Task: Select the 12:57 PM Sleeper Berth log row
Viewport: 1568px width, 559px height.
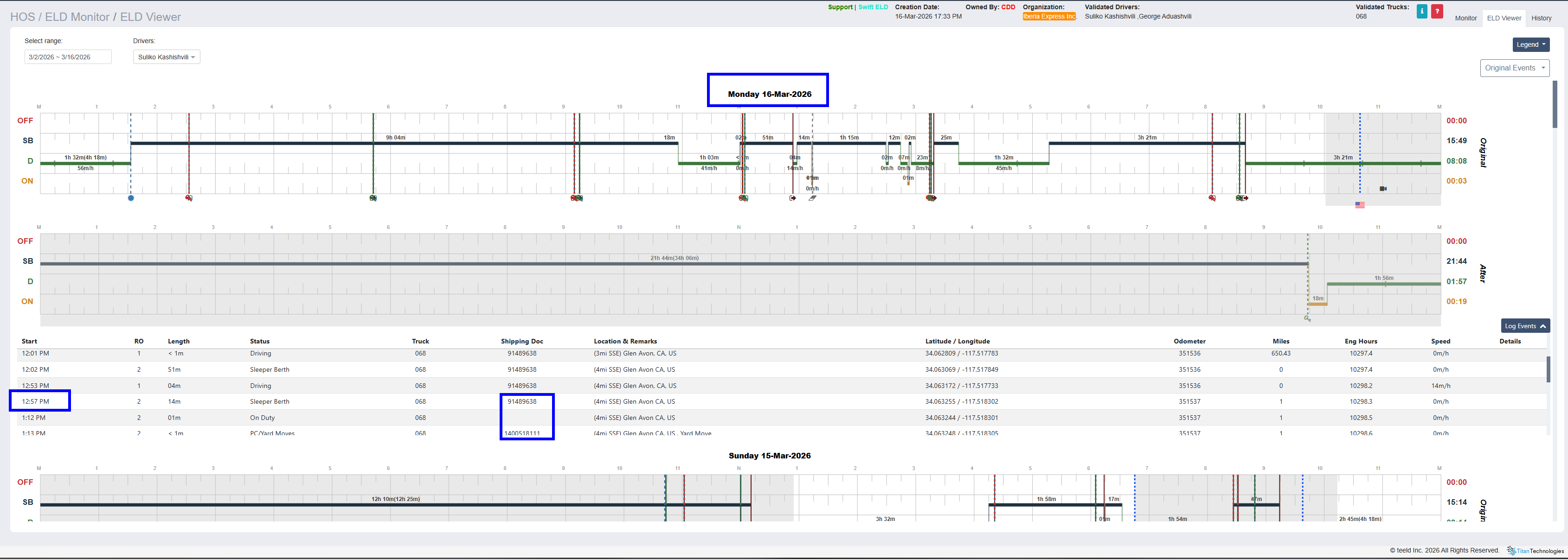Action: click(269, 401)
